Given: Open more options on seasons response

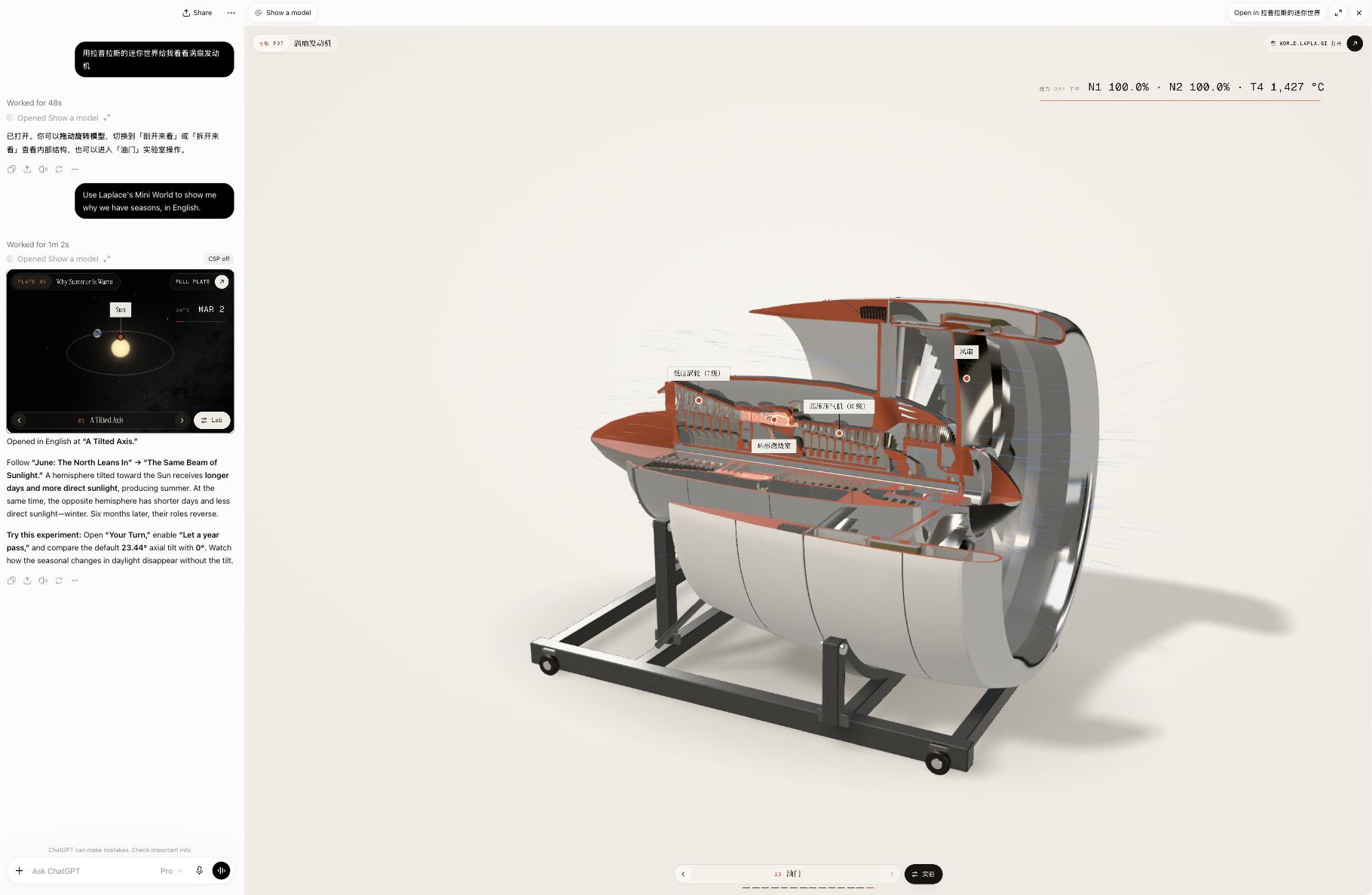Looking at the screenshot, I should (x=75, y=581).
